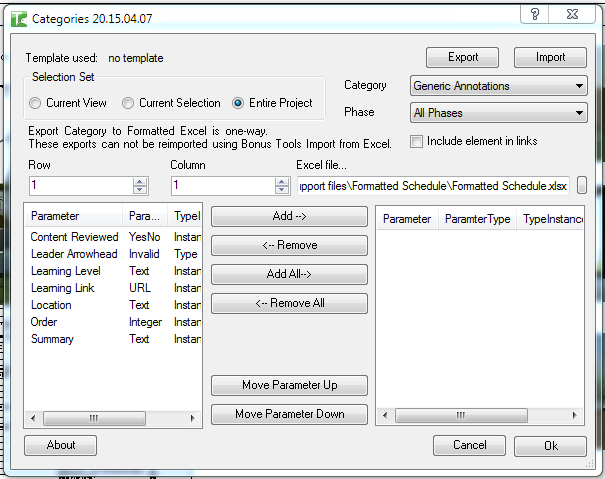Decrease the Column spinner value
The height and width of the screenshot is (479, 605).
[x=282, y=190]
